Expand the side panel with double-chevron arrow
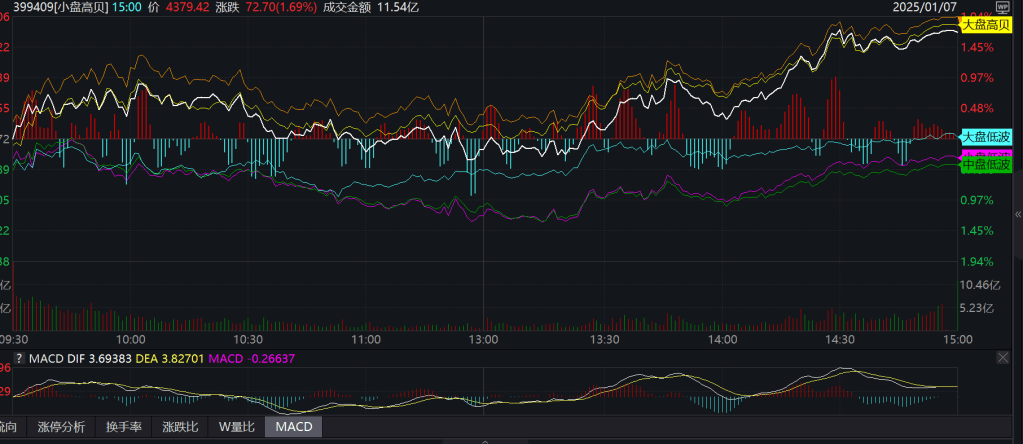 [x=1017, y=213]
